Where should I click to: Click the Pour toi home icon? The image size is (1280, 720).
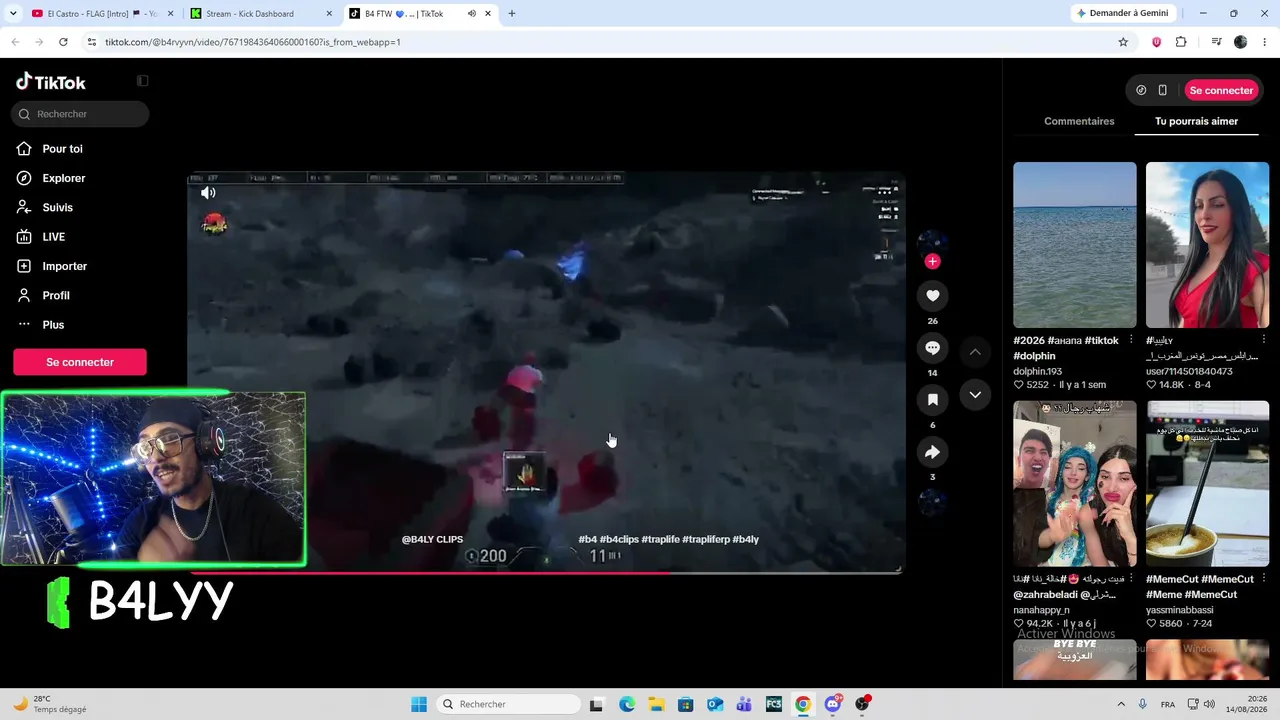click(x=24, y=149)
